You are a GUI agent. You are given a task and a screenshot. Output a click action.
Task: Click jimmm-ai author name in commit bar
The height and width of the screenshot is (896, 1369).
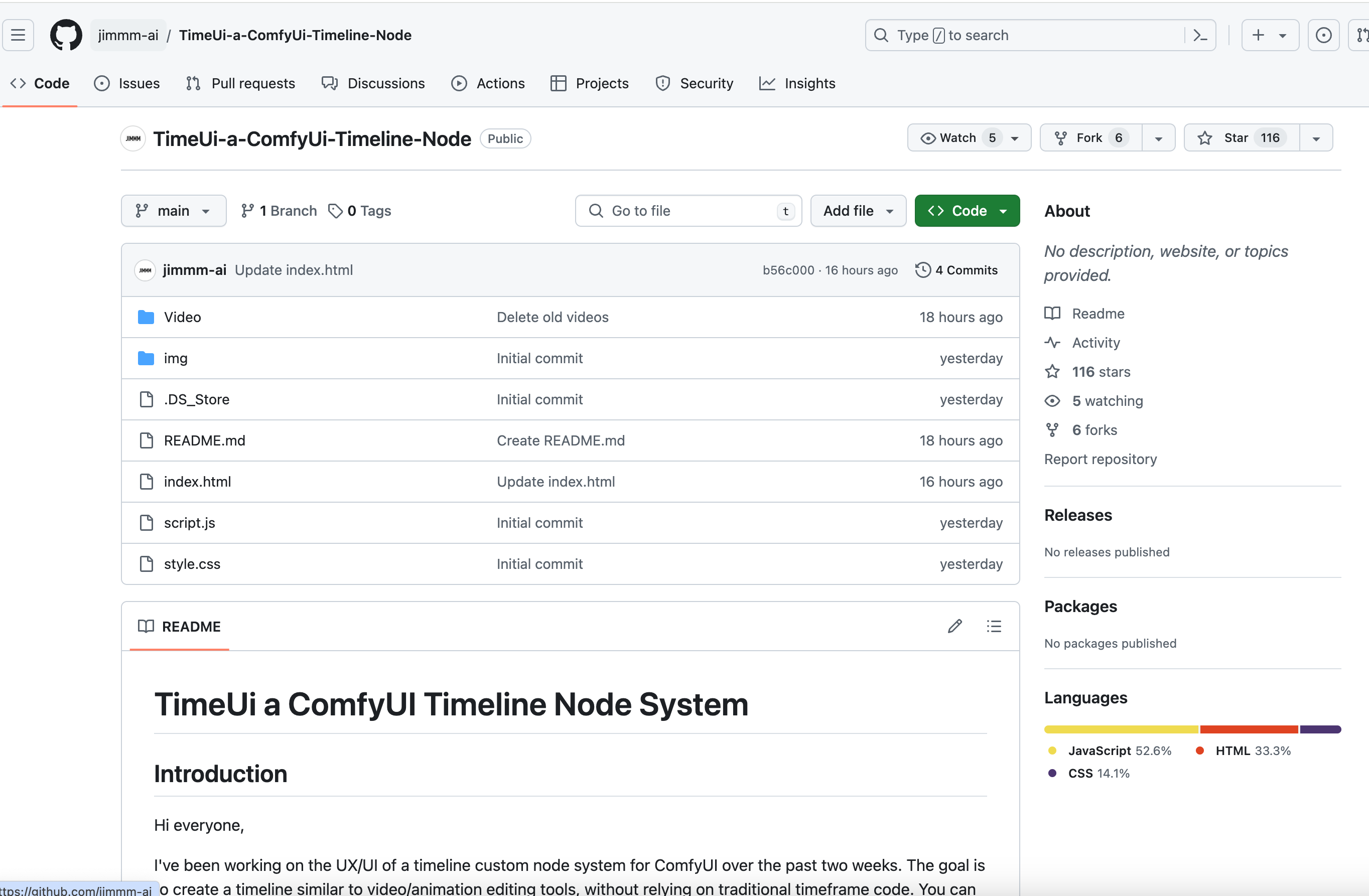point(194,270)
